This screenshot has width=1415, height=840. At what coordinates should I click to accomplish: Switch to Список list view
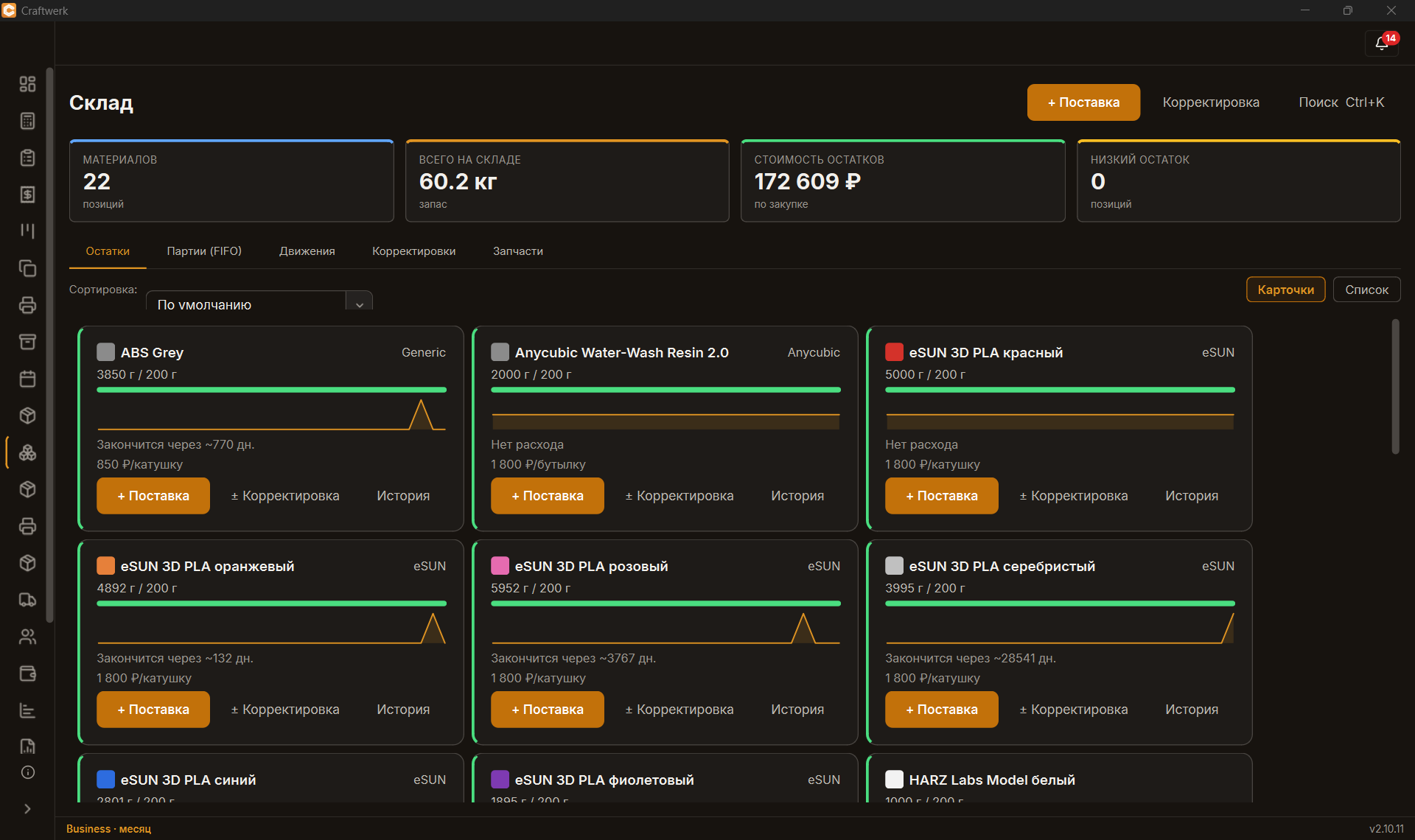(x=1366, y=290)
